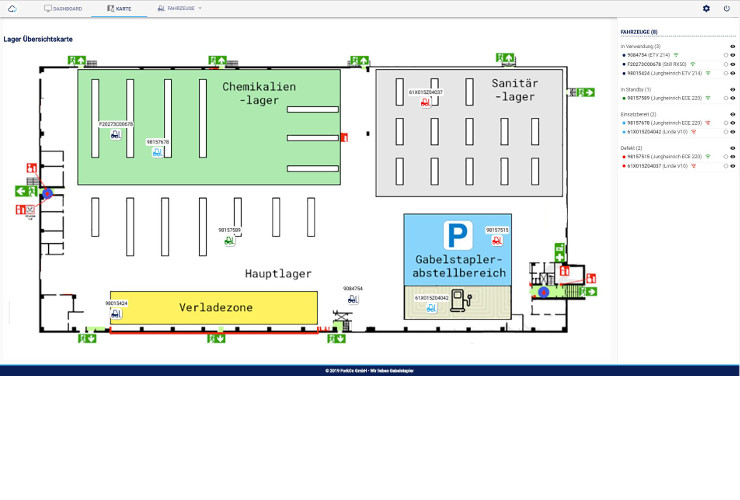The height and width of the screenshot is (500, 740).
Task: Hide vehicle 9084754 (ETV 214) via eye icon
Action: click(x=733, y=55)
